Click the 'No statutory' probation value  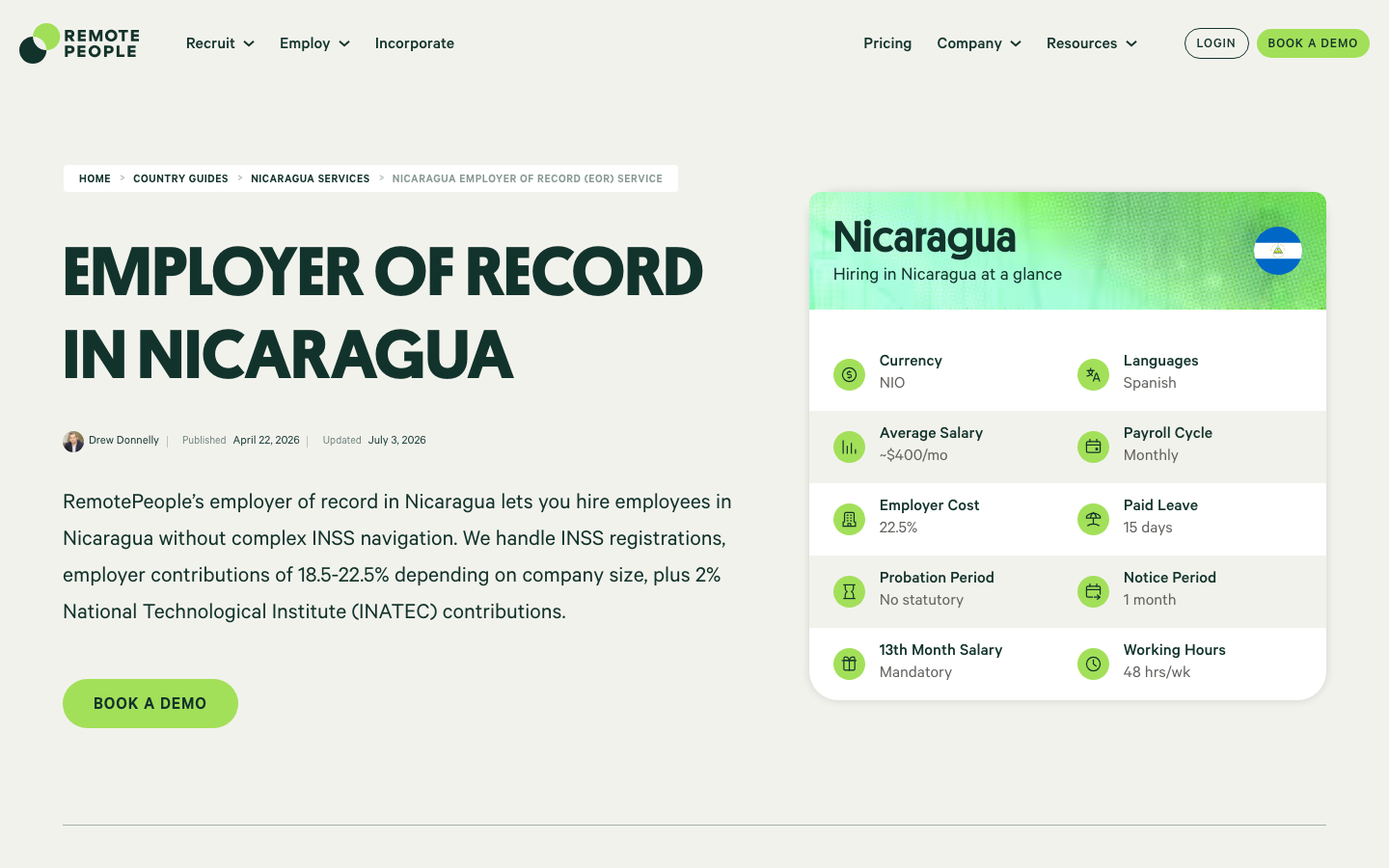[x=921, y=600]
